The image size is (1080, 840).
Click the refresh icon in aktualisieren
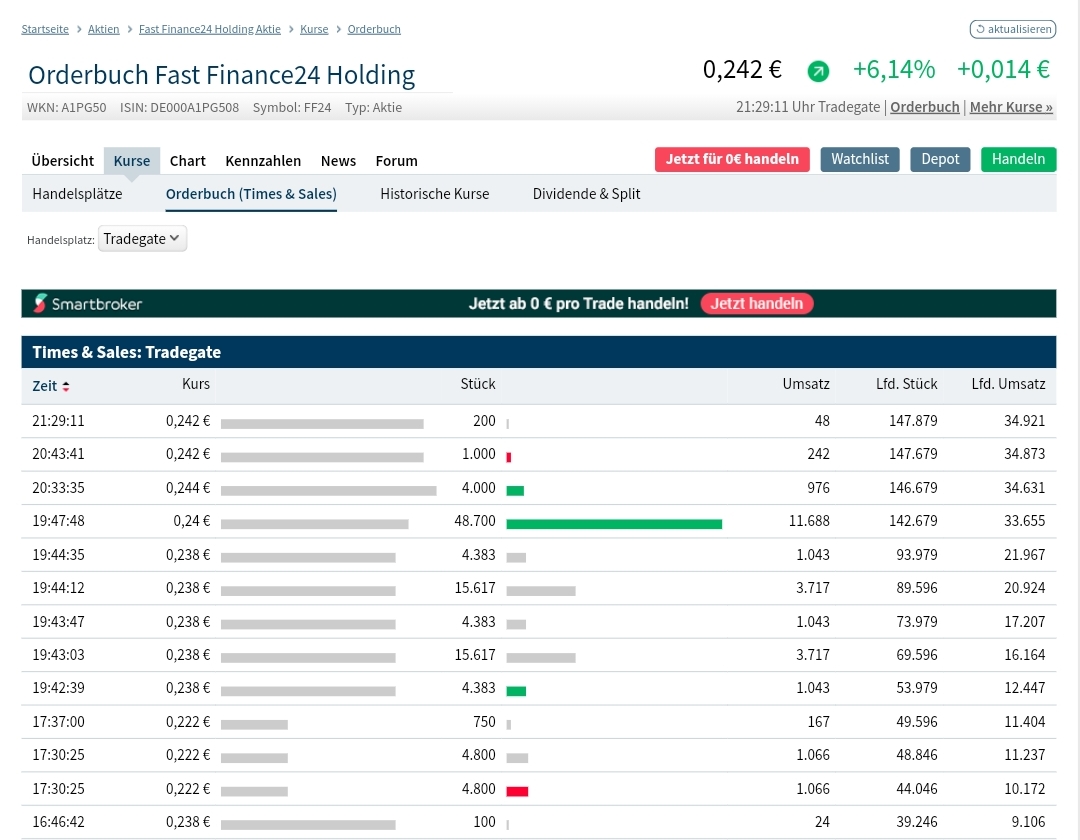(x=981, y=29)
